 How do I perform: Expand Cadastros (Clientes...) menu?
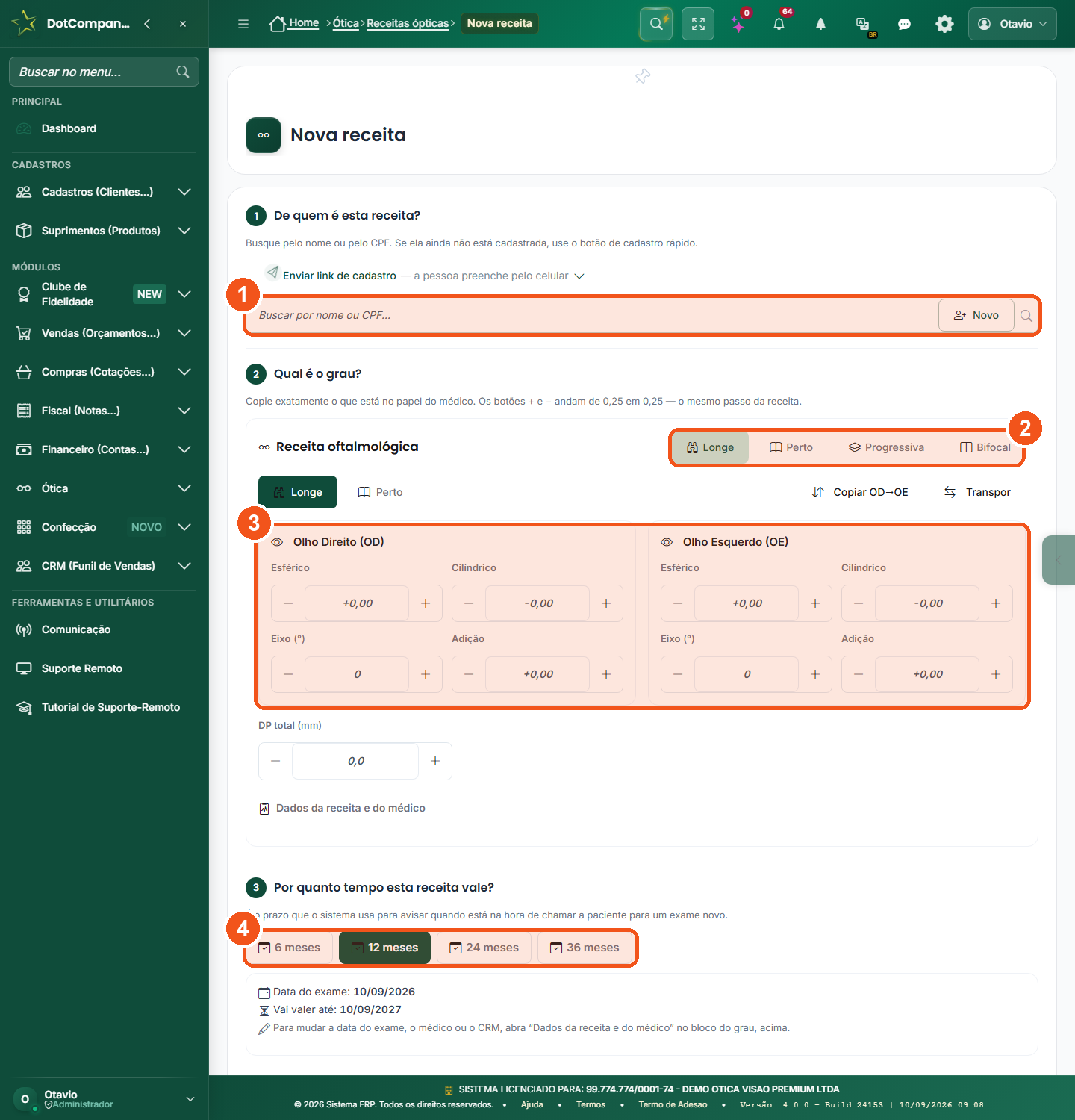pos(105,192)
